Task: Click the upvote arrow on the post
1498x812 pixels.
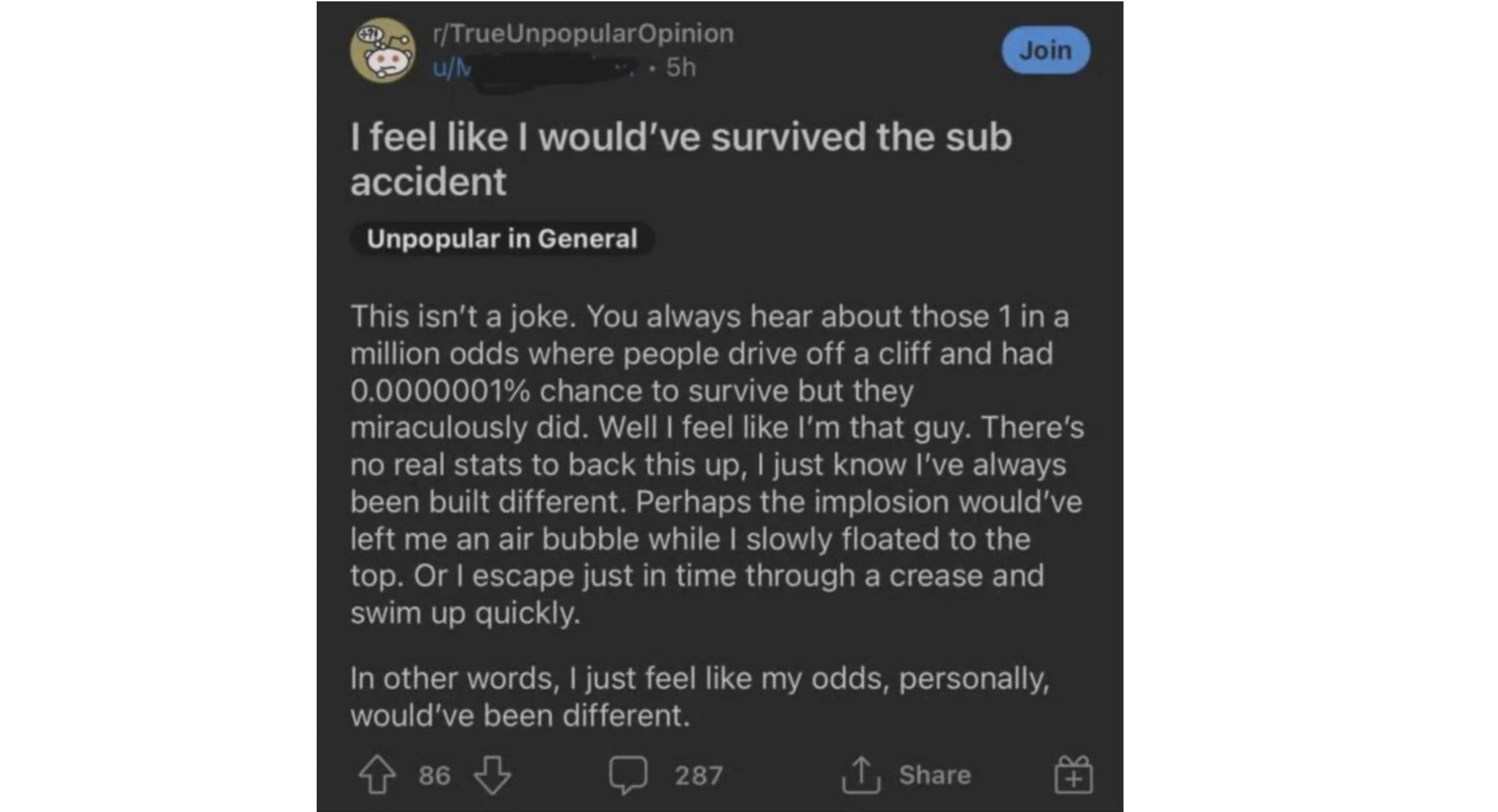Action: coord(377,775)
